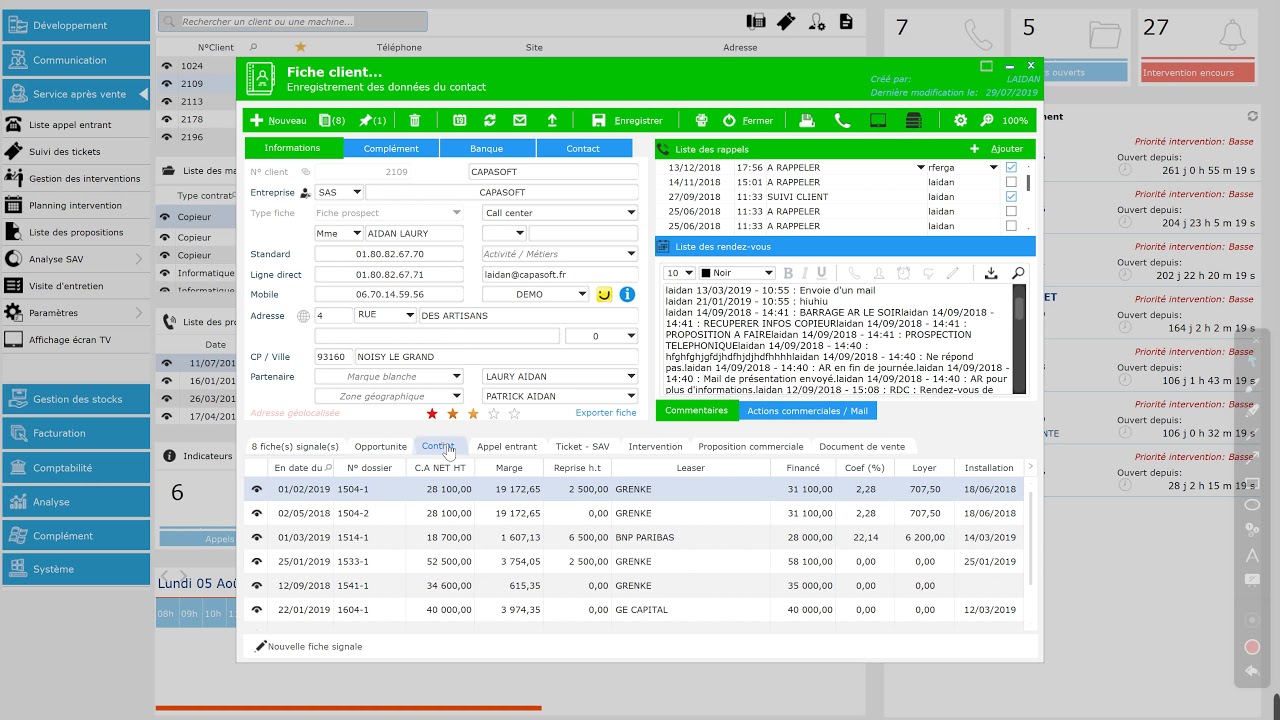Click the download icon in comment editor

point(991,273)
